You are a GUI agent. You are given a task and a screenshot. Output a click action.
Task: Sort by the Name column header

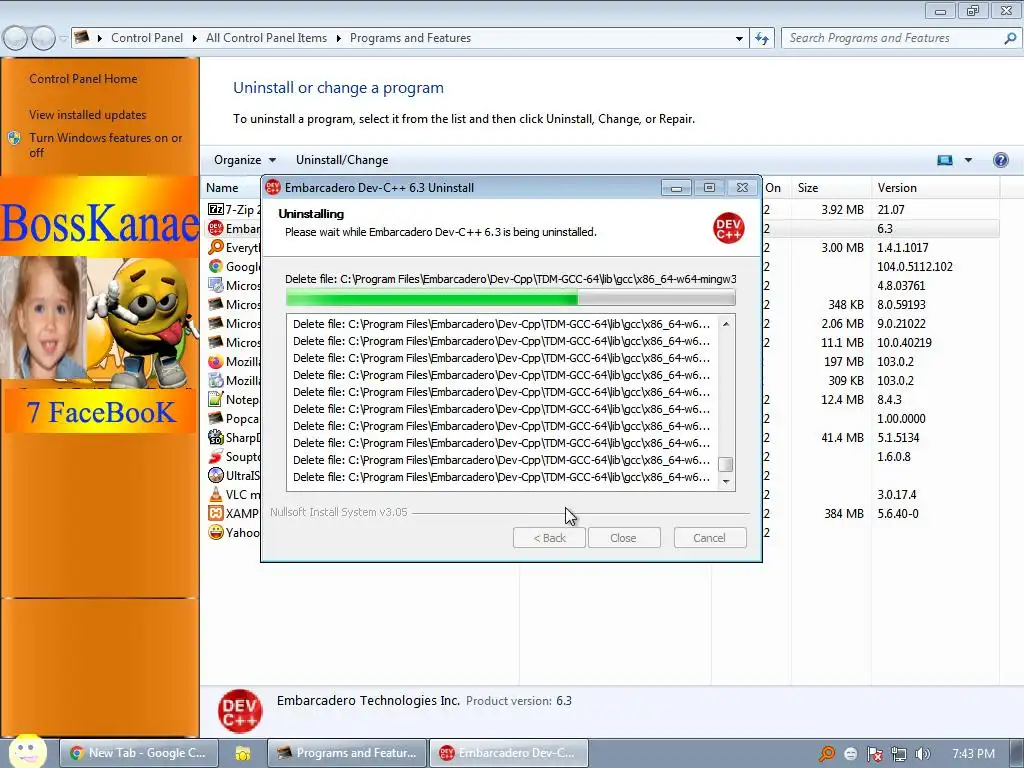222,188
